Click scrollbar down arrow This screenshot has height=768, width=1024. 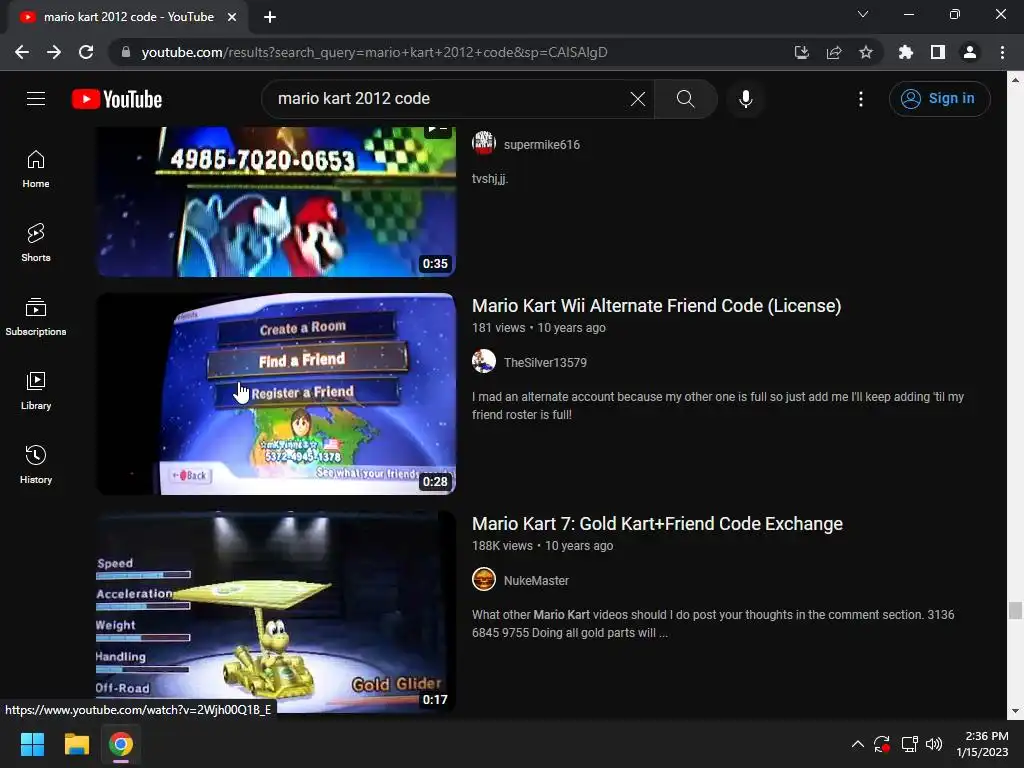(1014, 711)
